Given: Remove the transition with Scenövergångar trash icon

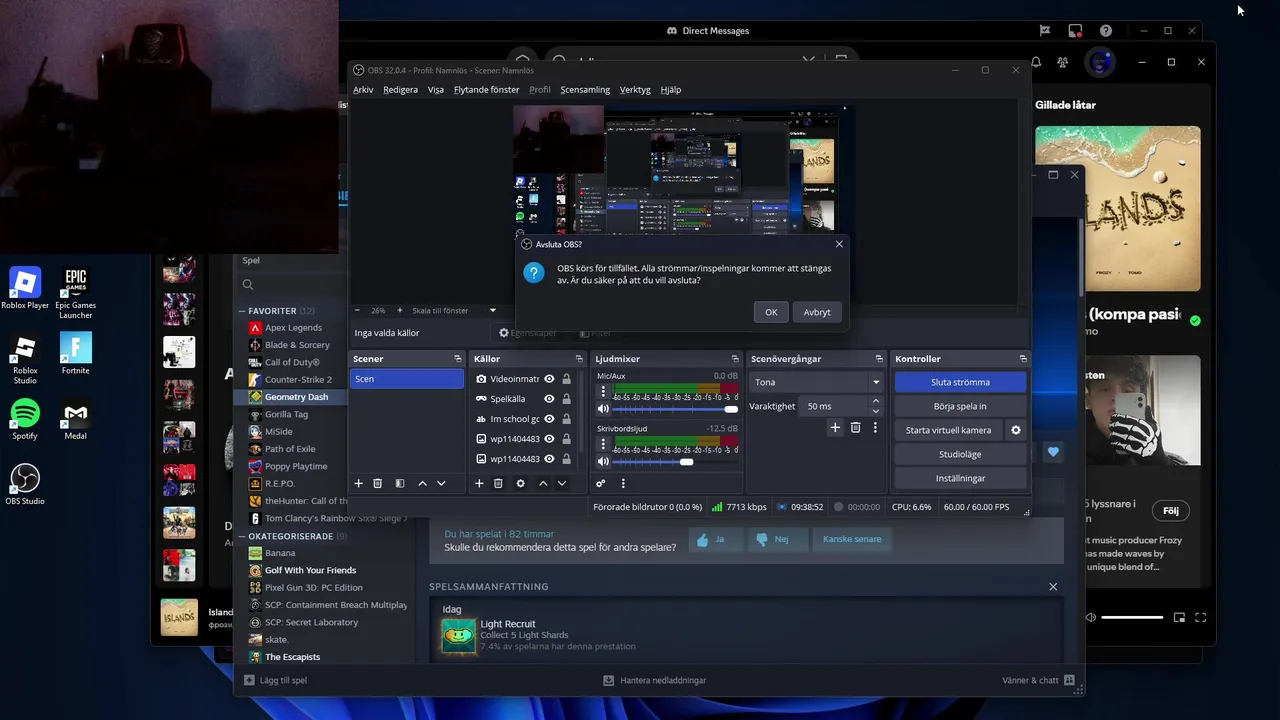Looking at the screenshot, I should pyautogui.click(x=855, y=428).
